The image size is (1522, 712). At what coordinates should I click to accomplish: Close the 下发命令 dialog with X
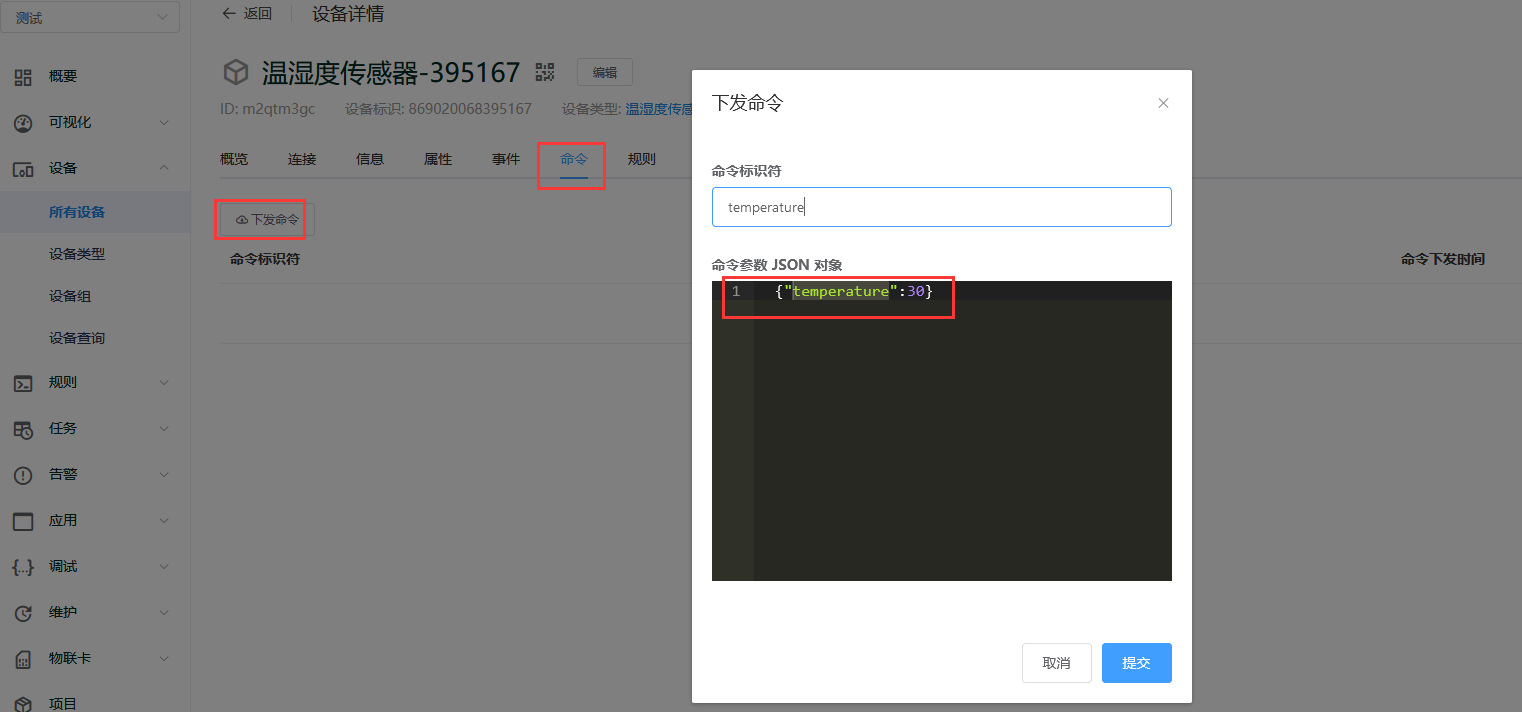coord(1163,103)
